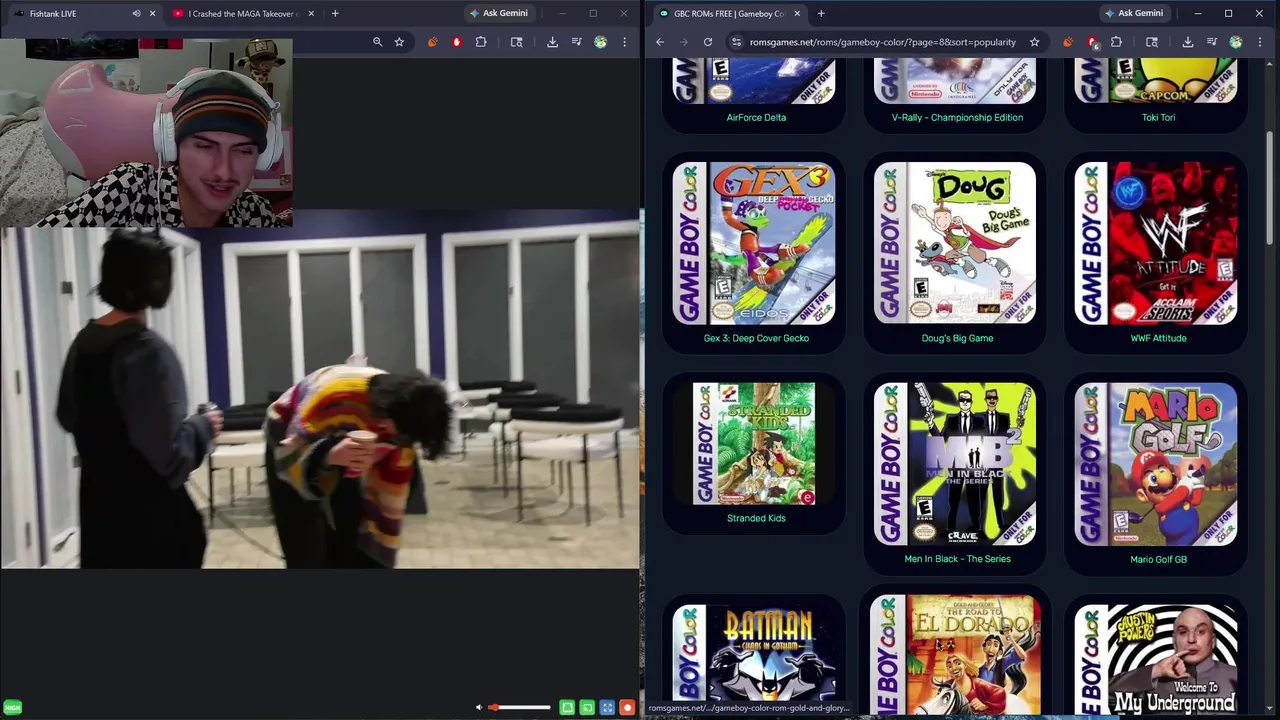Open Chrome menu in right browser window
1280x720 pixels.
(x=1260, y=42)
